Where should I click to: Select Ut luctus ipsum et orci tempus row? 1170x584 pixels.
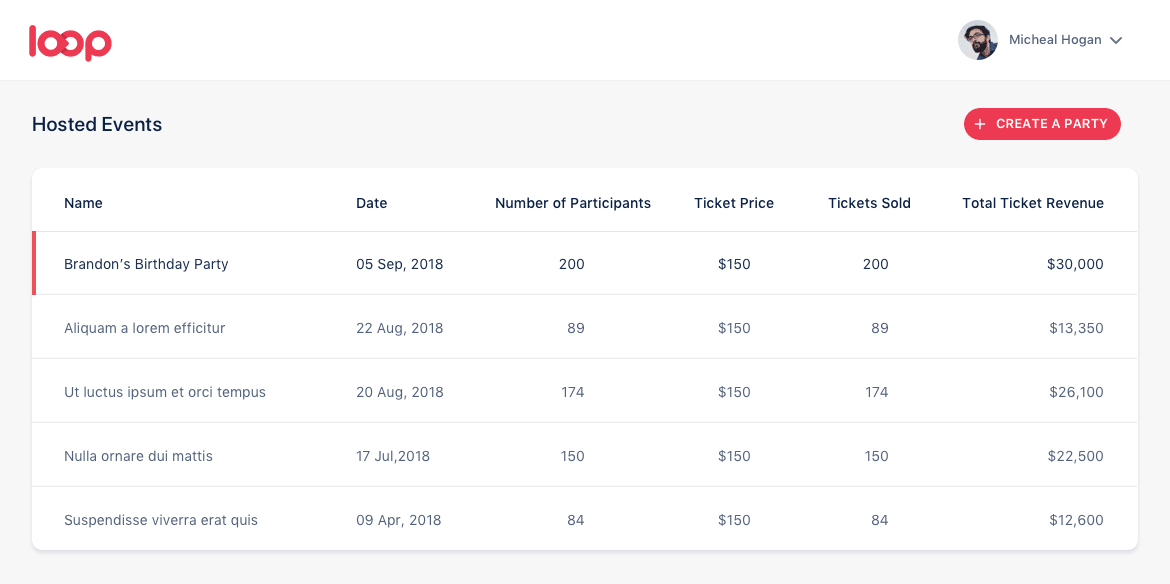[x=585, y=391]
